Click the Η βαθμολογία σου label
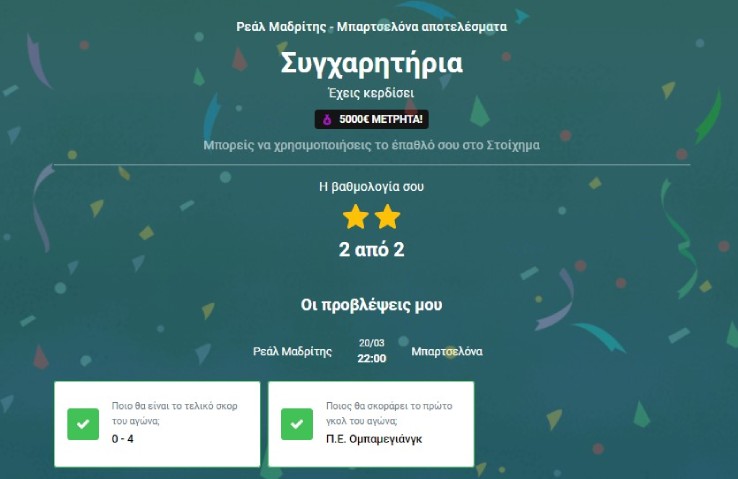The height and width of the screenshot is (479, 738). point(371,187)
